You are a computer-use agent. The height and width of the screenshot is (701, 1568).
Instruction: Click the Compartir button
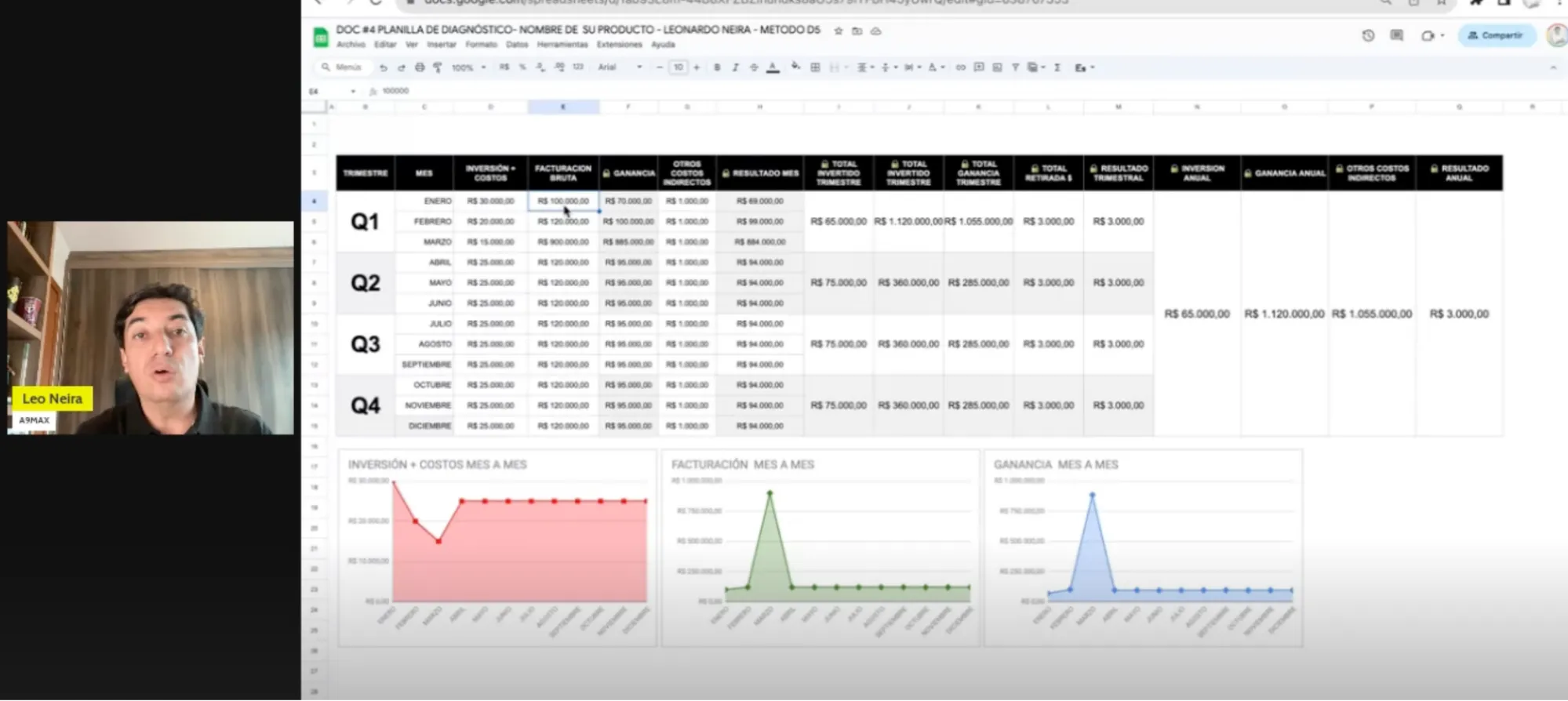(x=1496, y=35)
